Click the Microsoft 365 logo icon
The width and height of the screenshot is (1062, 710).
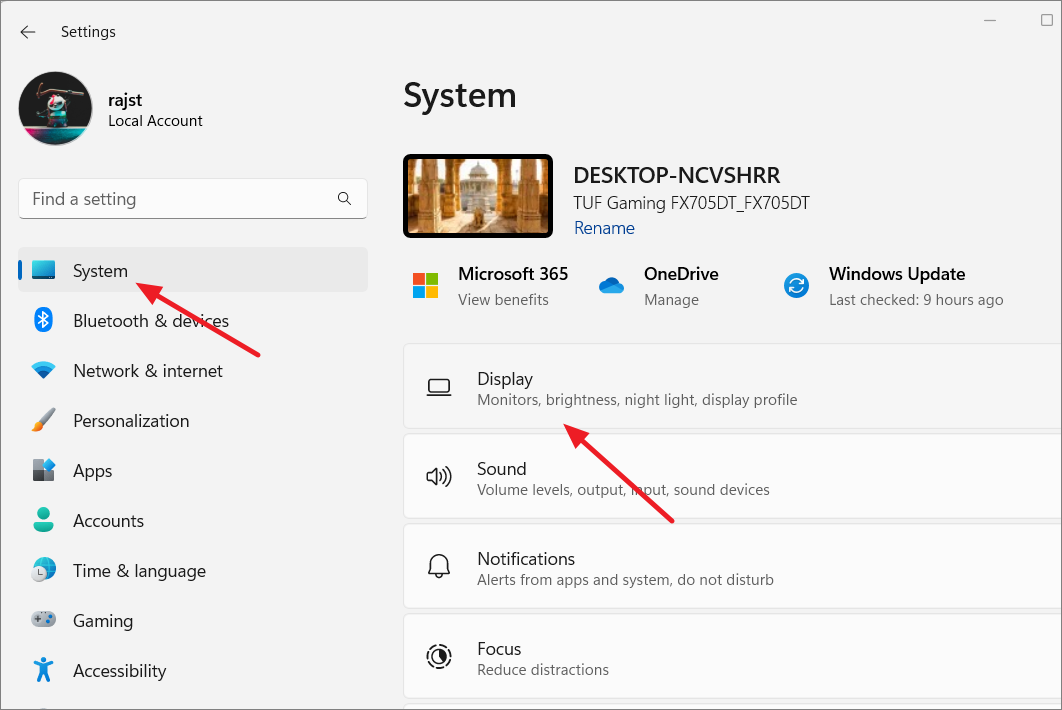(425, 285)
